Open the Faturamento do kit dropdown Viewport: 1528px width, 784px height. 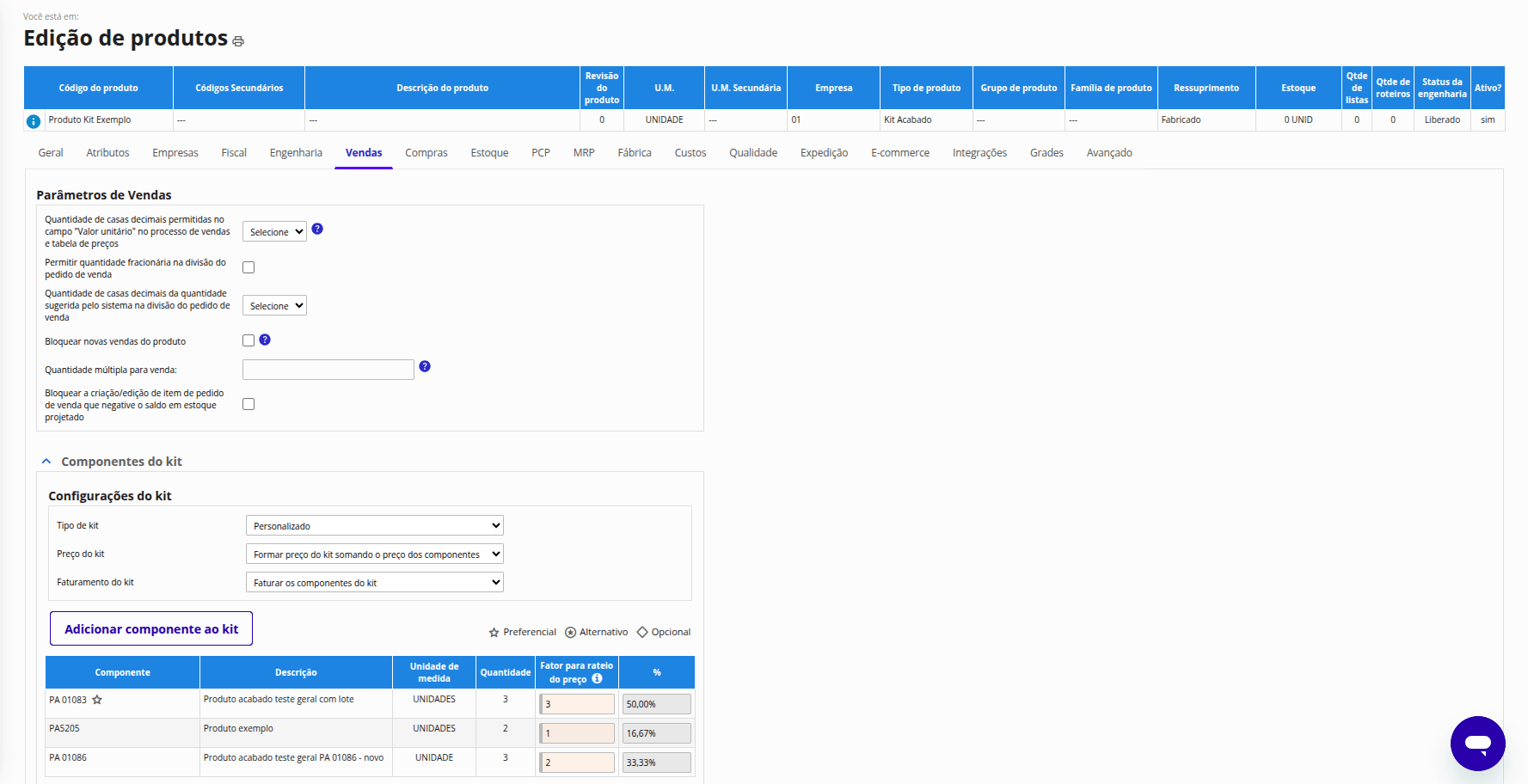coord(374,583)
